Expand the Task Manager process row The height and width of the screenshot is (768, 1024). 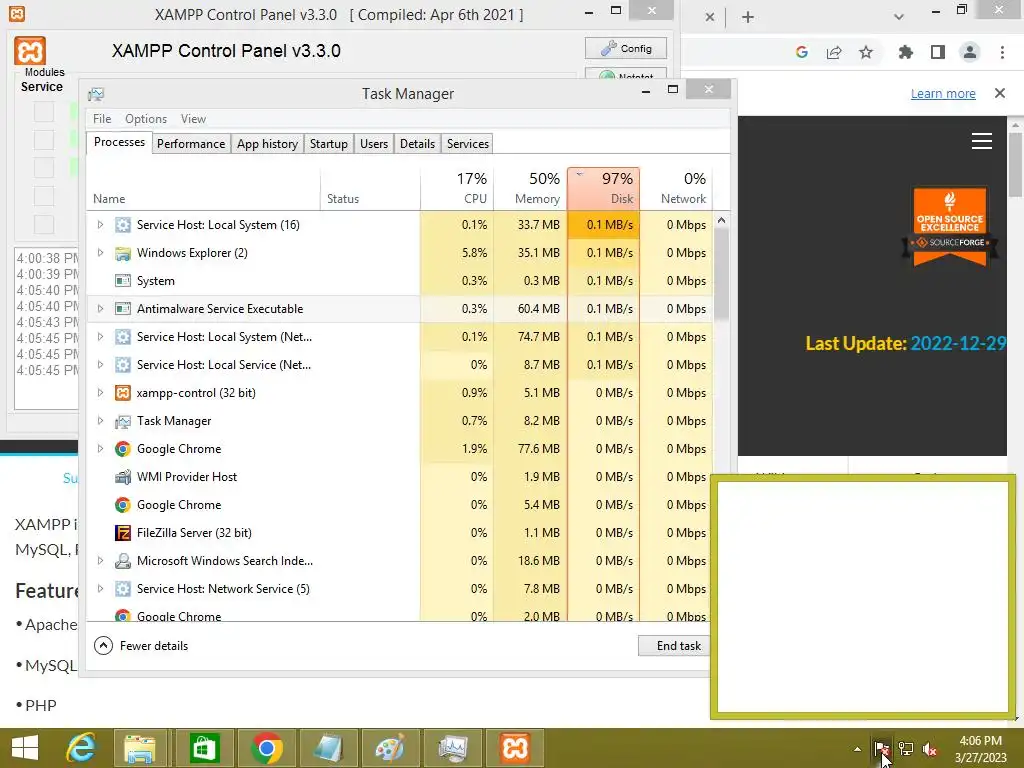100,421
